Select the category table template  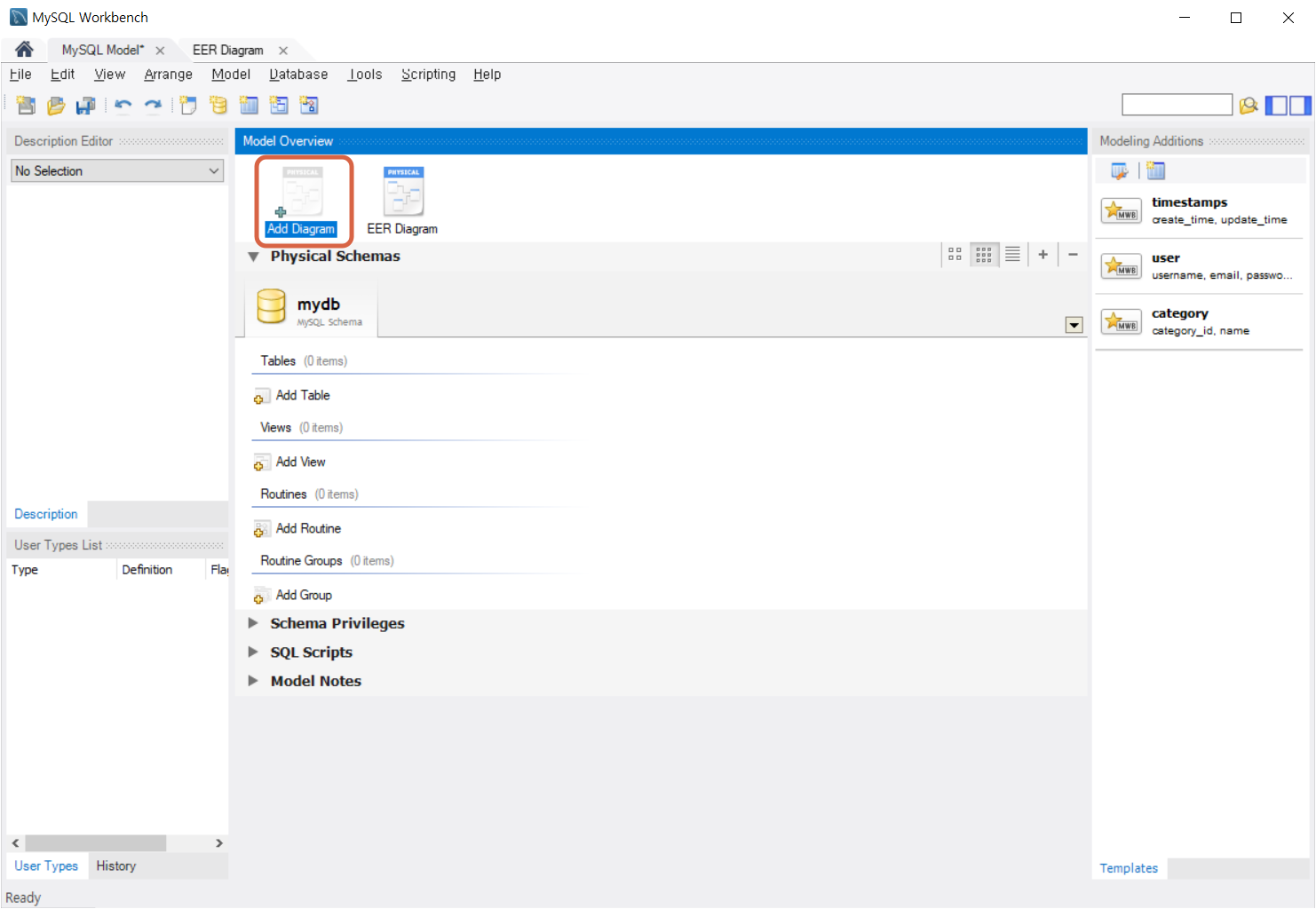coord(1199,321)
